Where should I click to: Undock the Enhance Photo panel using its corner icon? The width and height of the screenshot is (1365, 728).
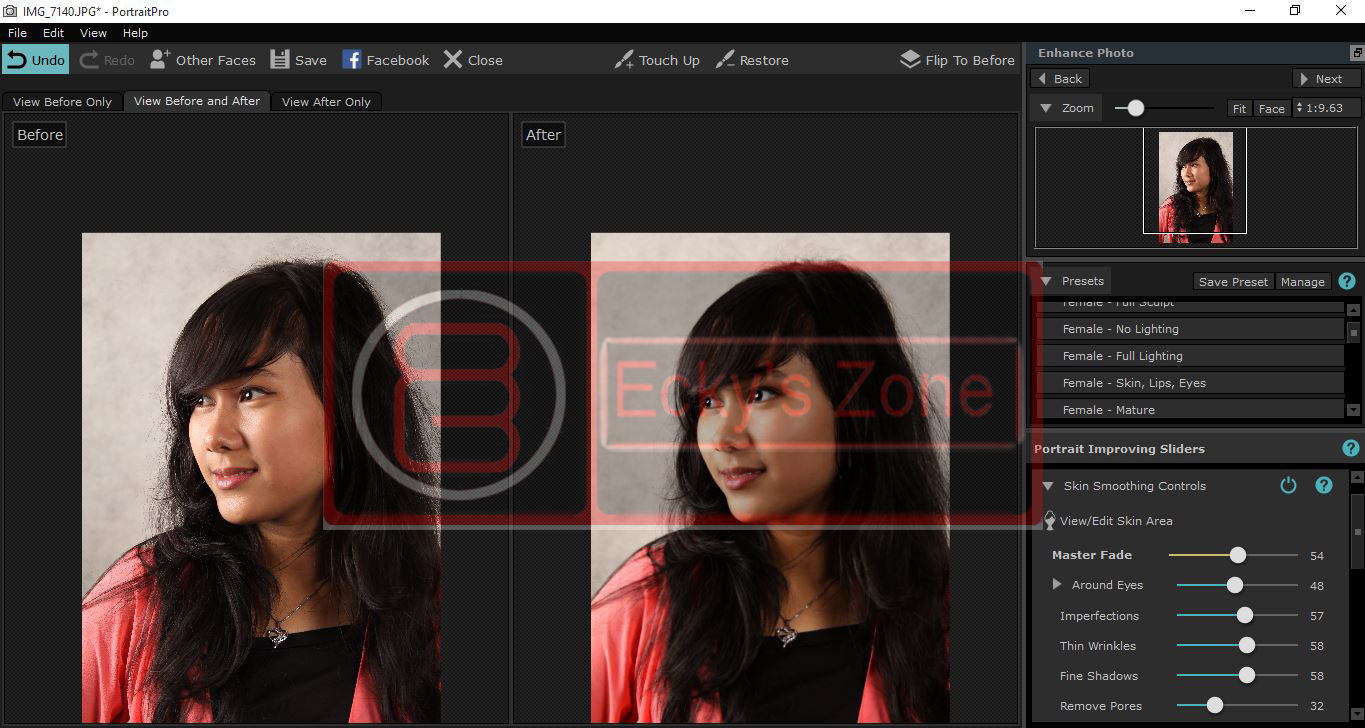pos(1357,53)
